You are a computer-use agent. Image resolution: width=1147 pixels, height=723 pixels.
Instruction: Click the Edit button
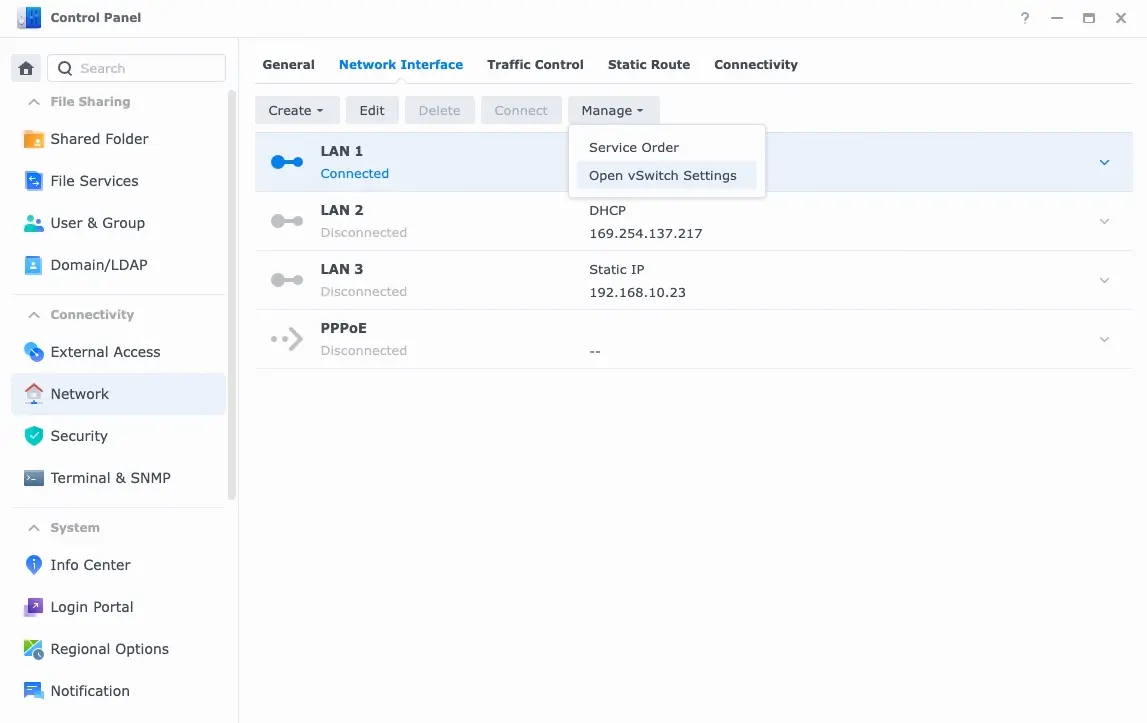372,110
